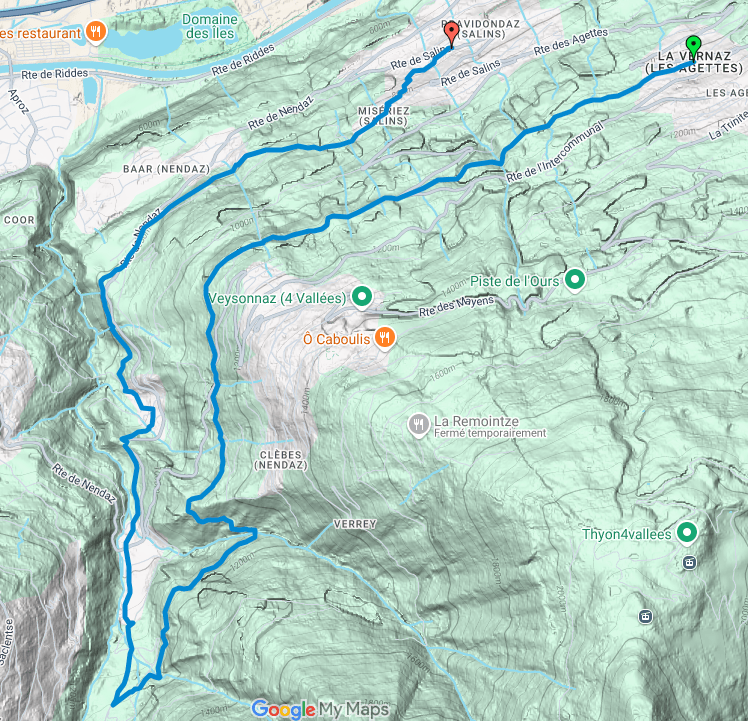
Task: Click the Piste de l'Ours green marker
Action: click(x=575, y=280)
